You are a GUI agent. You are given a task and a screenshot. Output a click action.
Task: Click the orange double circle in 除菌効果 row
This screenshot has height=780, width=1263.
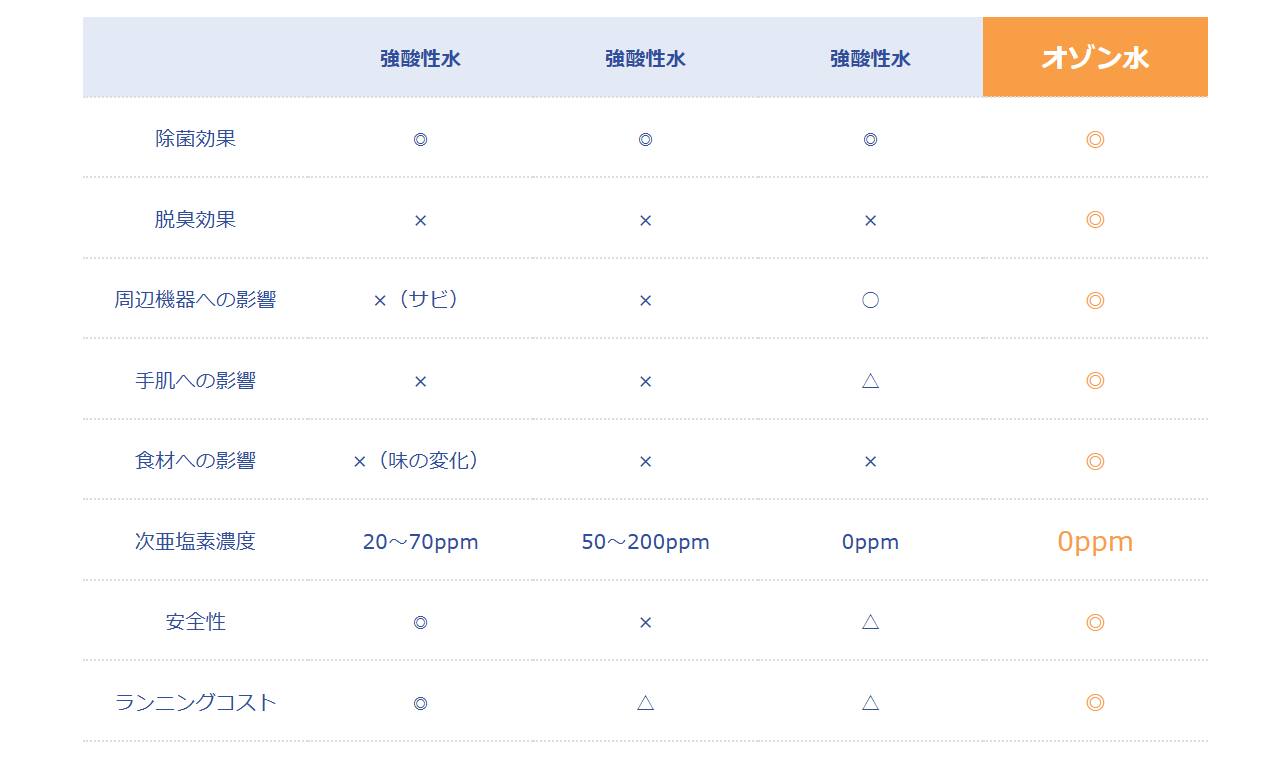coord(1095,139)
